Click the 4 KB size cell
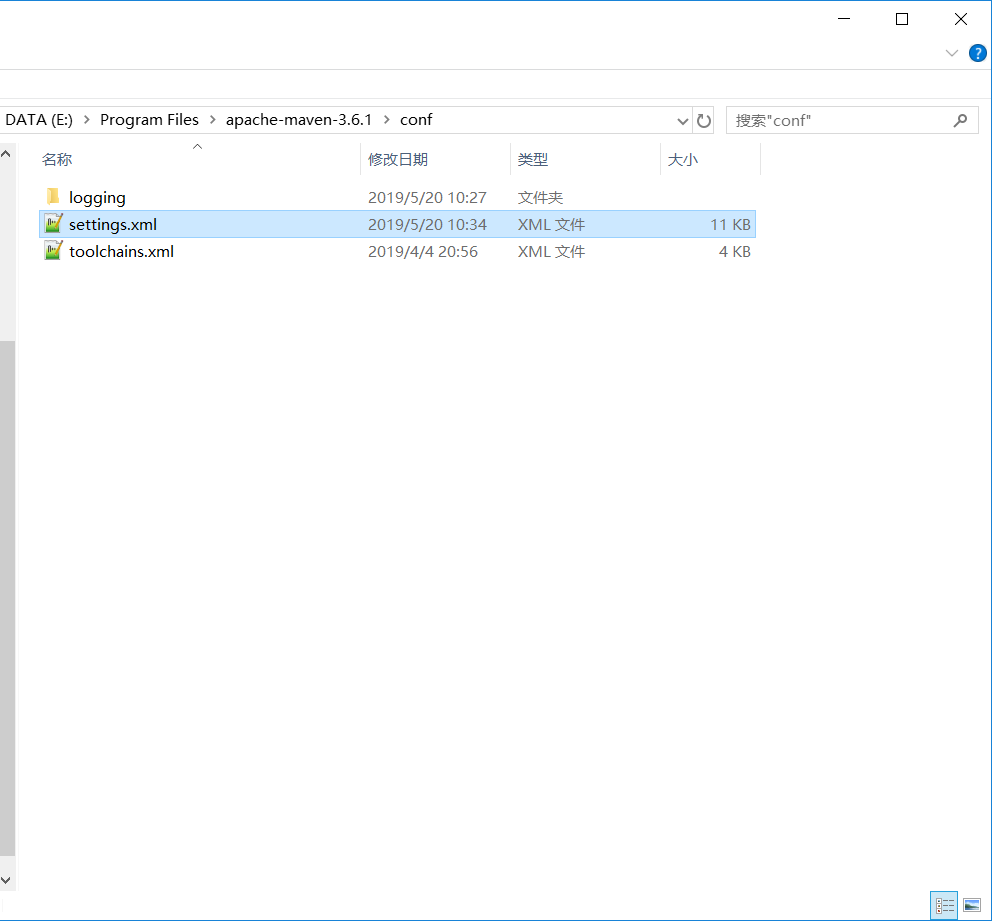Screen dimensions: 992x921 tap(735, 251)
